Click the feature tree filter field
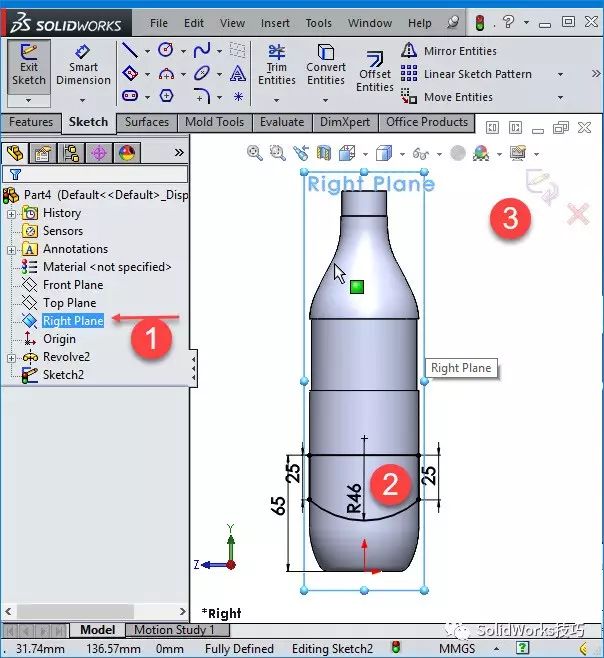 click(x=95, y=174)
